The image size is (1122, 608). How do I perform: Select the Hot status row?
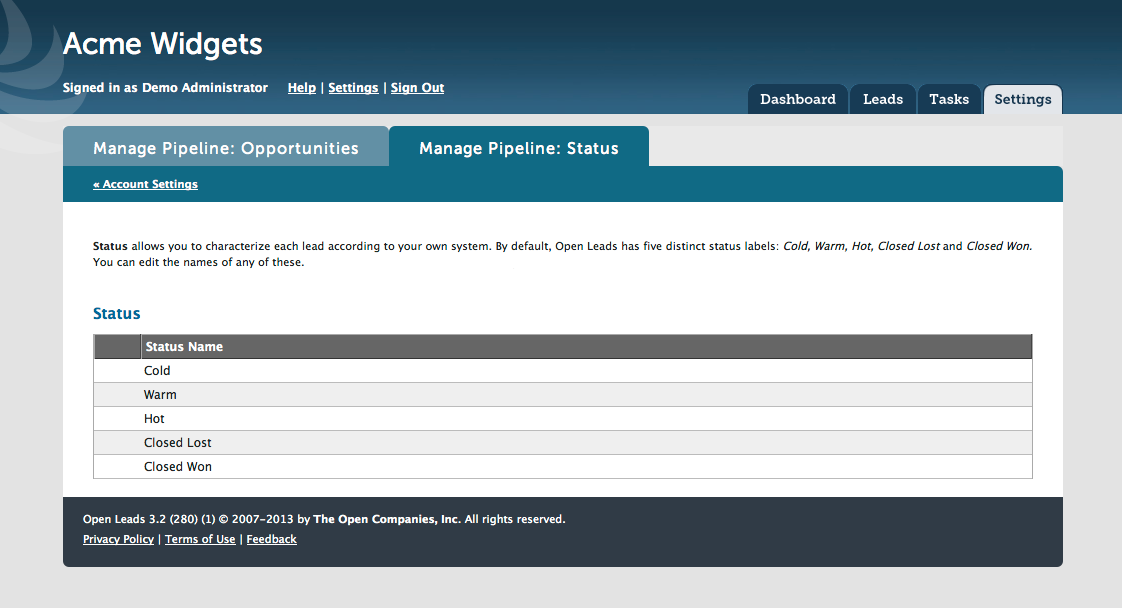click(x=562, y=418)
